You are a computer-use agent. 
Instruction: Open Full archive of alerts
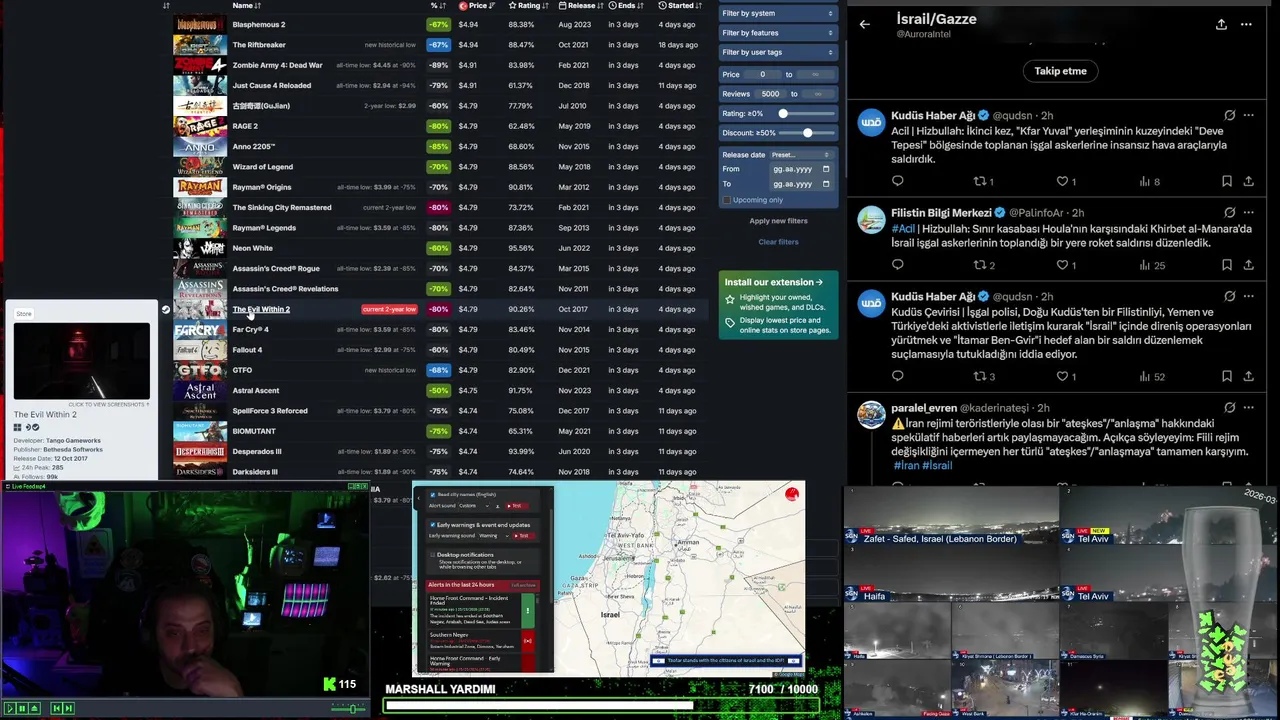[x=524, y=585]
